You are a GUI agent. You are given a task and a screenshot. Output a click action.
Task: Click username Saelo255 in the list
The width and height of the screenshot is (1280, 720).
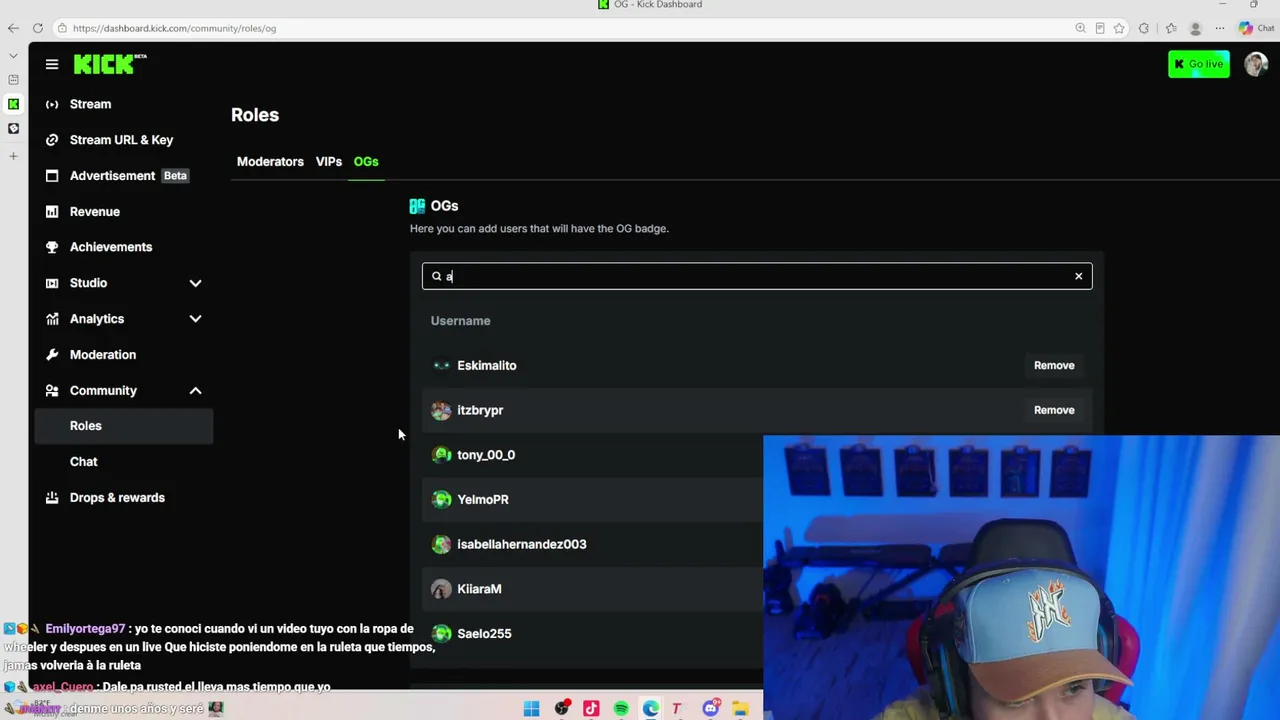coord(484,634)
